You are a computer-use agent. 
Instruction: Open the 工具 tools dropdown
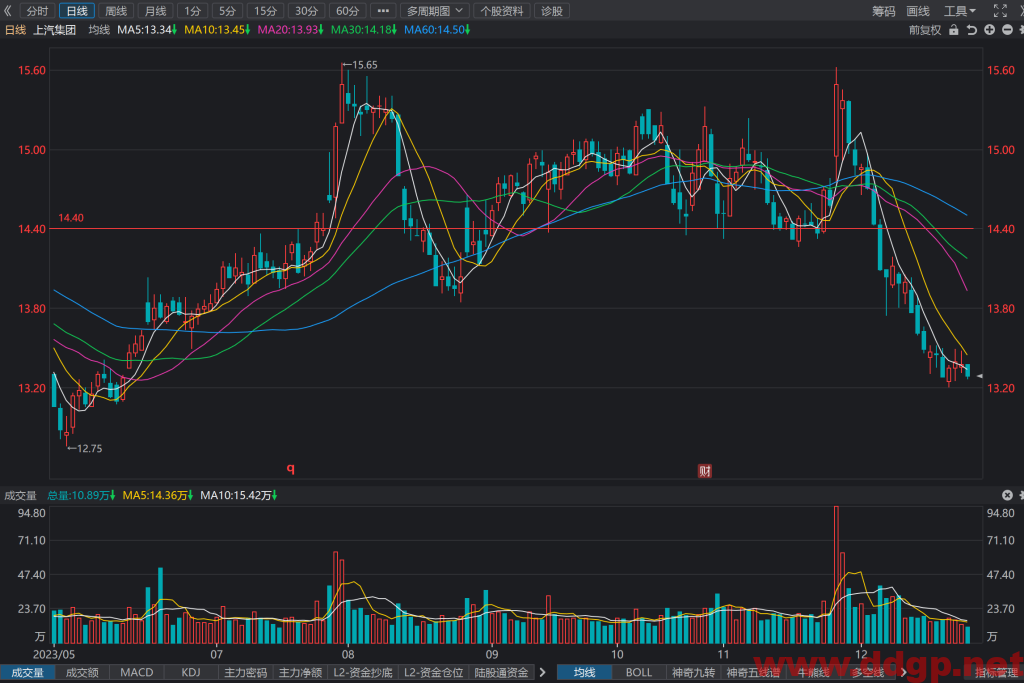(x=959, y=10)
